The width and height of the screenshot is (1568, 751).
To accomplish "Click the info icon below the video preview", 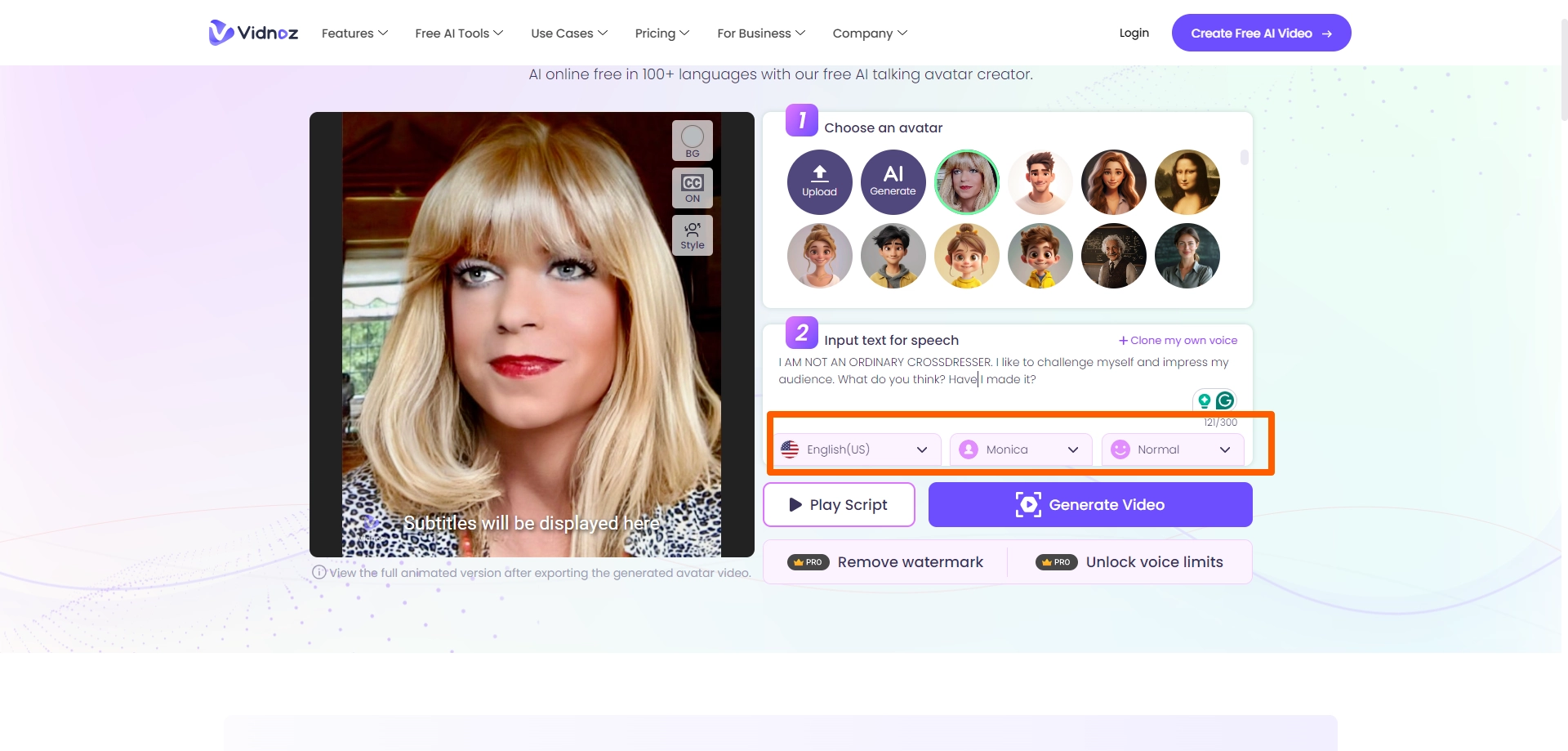I will point(318,572).
